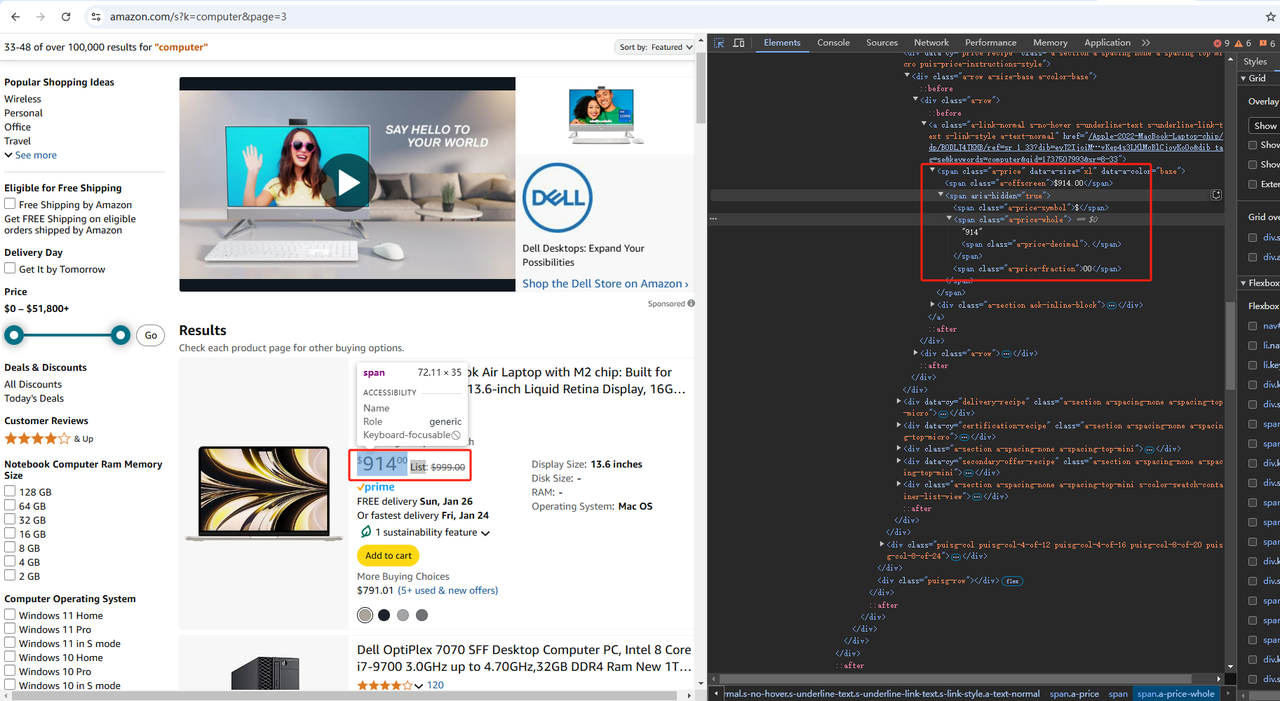The height and width of the screenshot is (701, 1280).
Task: Click the browser forward arrow
Action: coord(40,17)
